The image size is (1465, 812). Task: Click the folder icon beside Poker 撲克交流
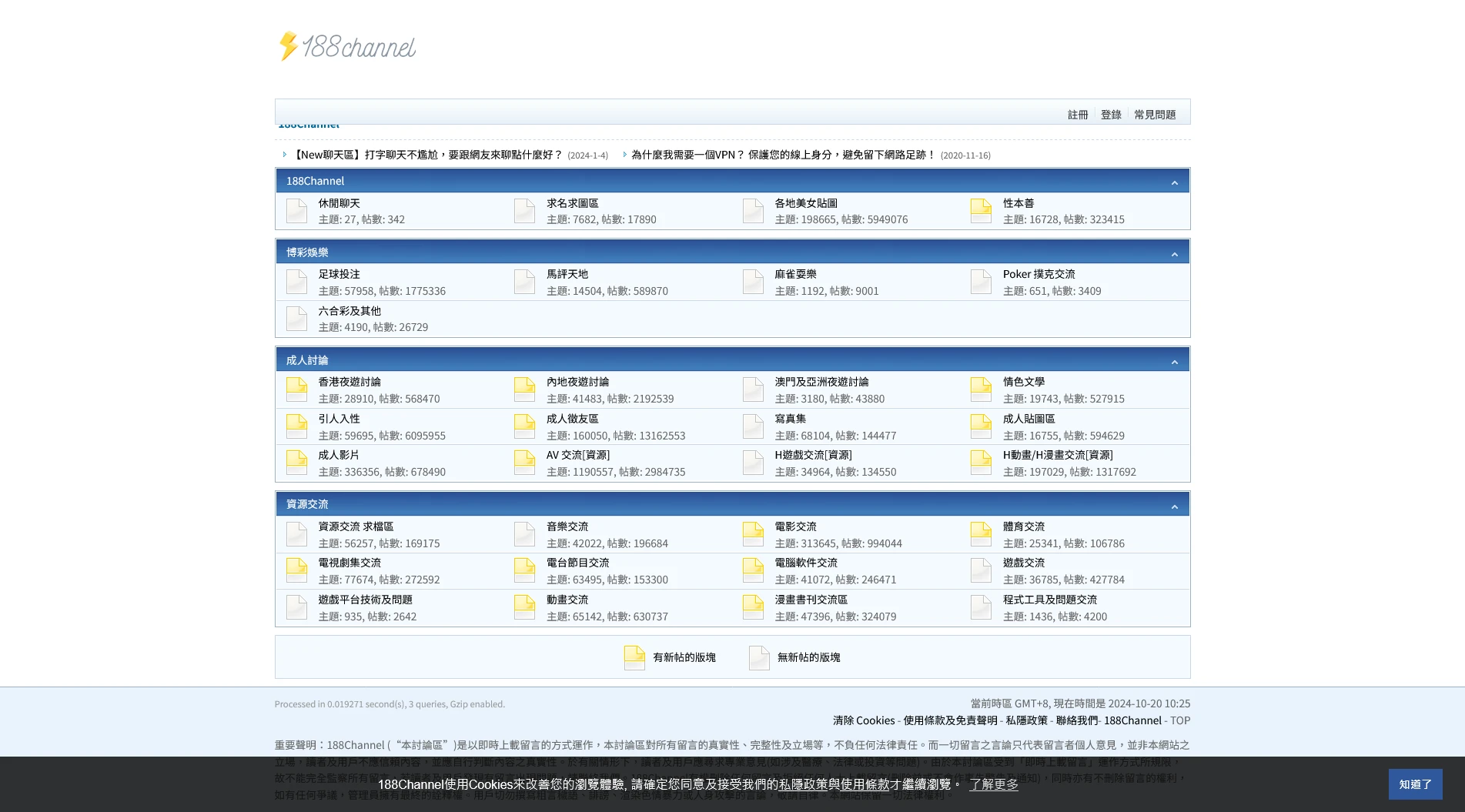[981, 282]
